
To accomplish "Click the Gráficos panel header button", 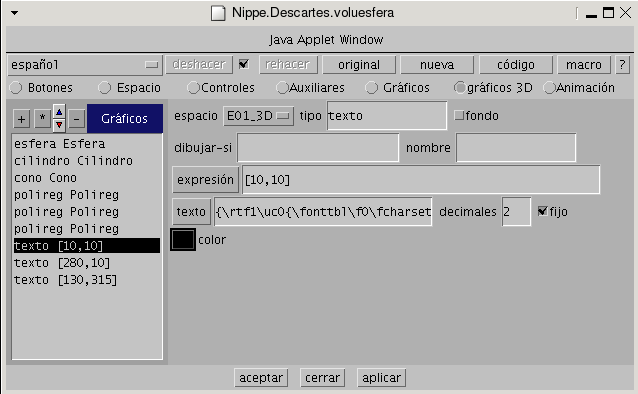I will [x=125, y=118].
